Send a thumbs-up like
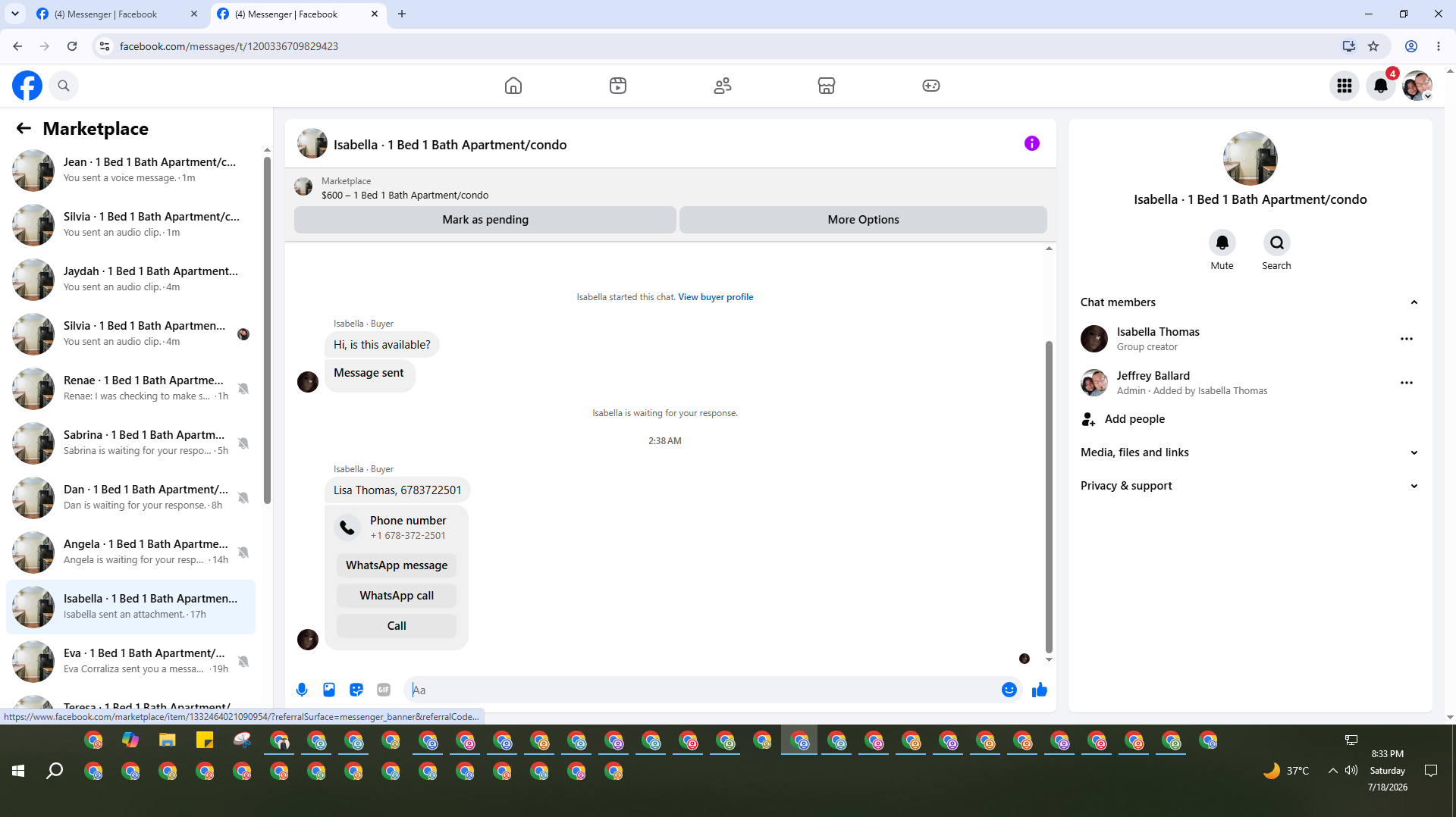Image resolution: width=1456 pixels, height=817 pixels. tap(1040, 690)
